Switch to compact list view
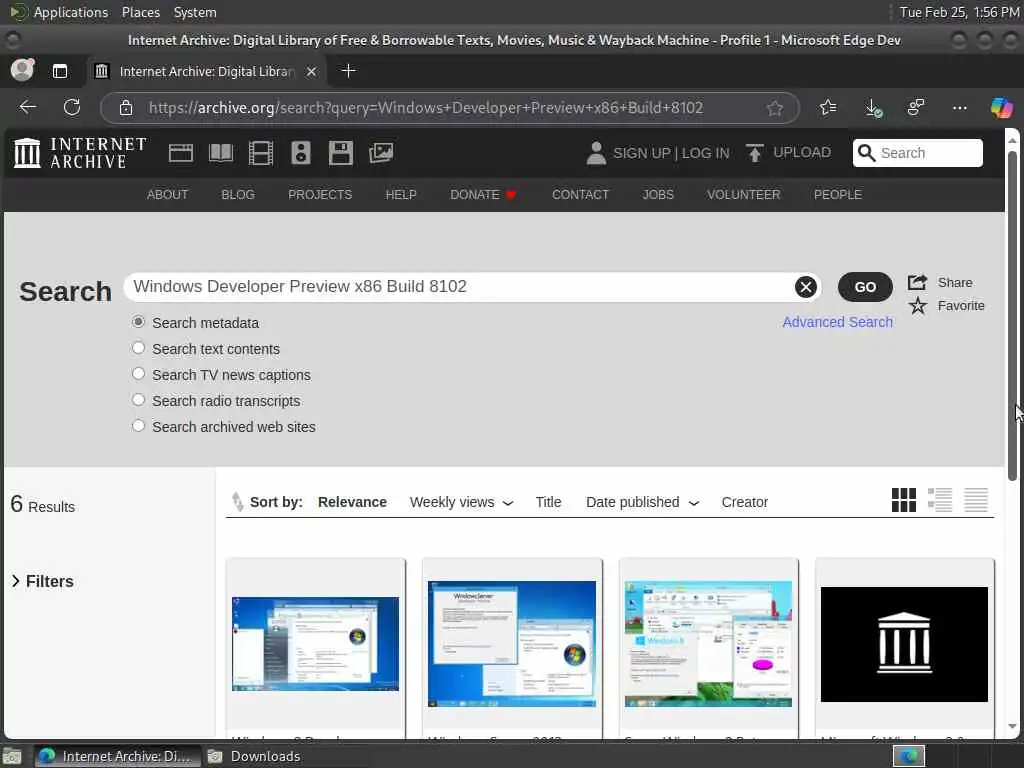The width and height of the screenshot is (1024, 768). tap(976, 500)
